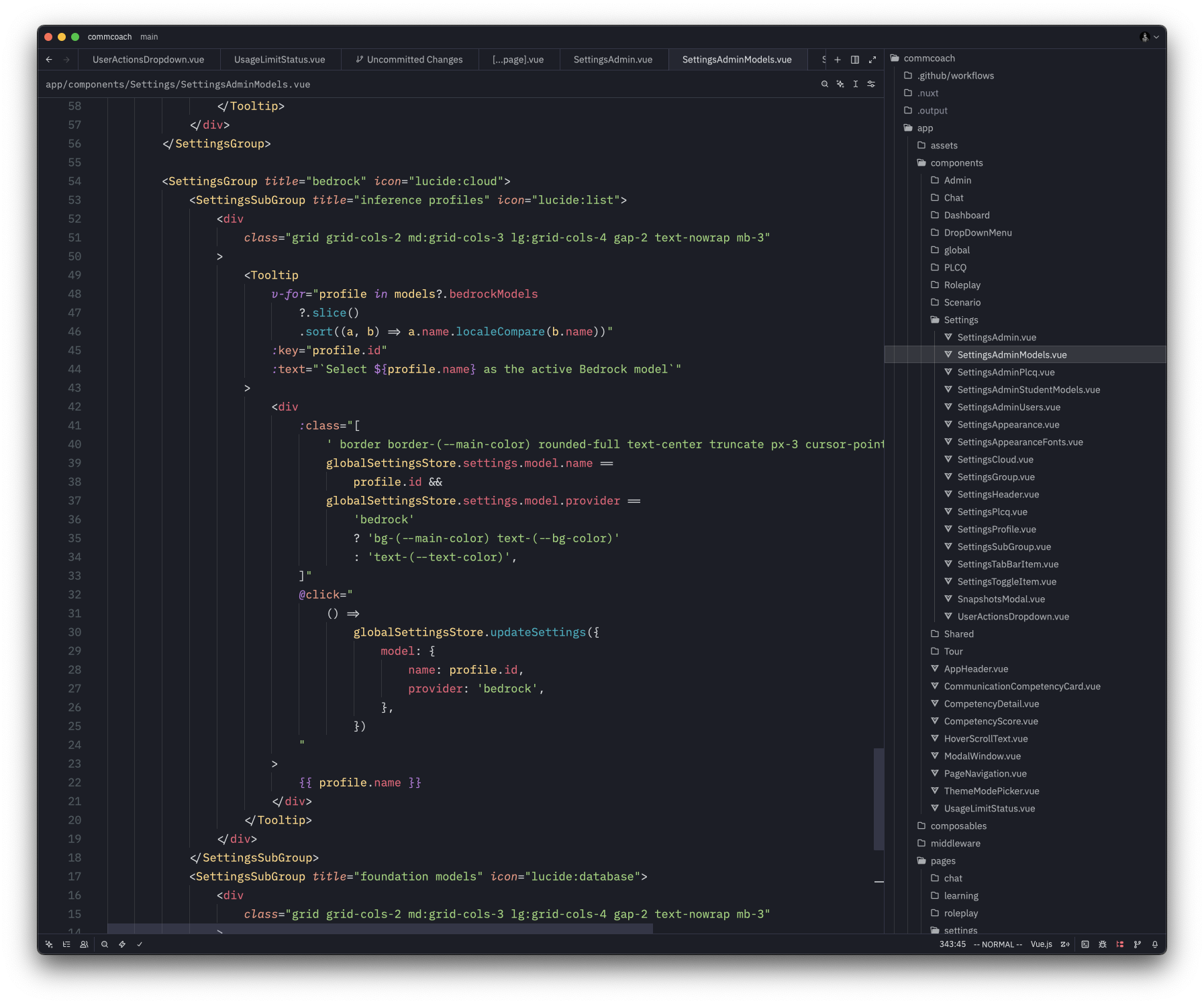
Task: Click the commcoach project name in title bar
Action: coord(110,37)
